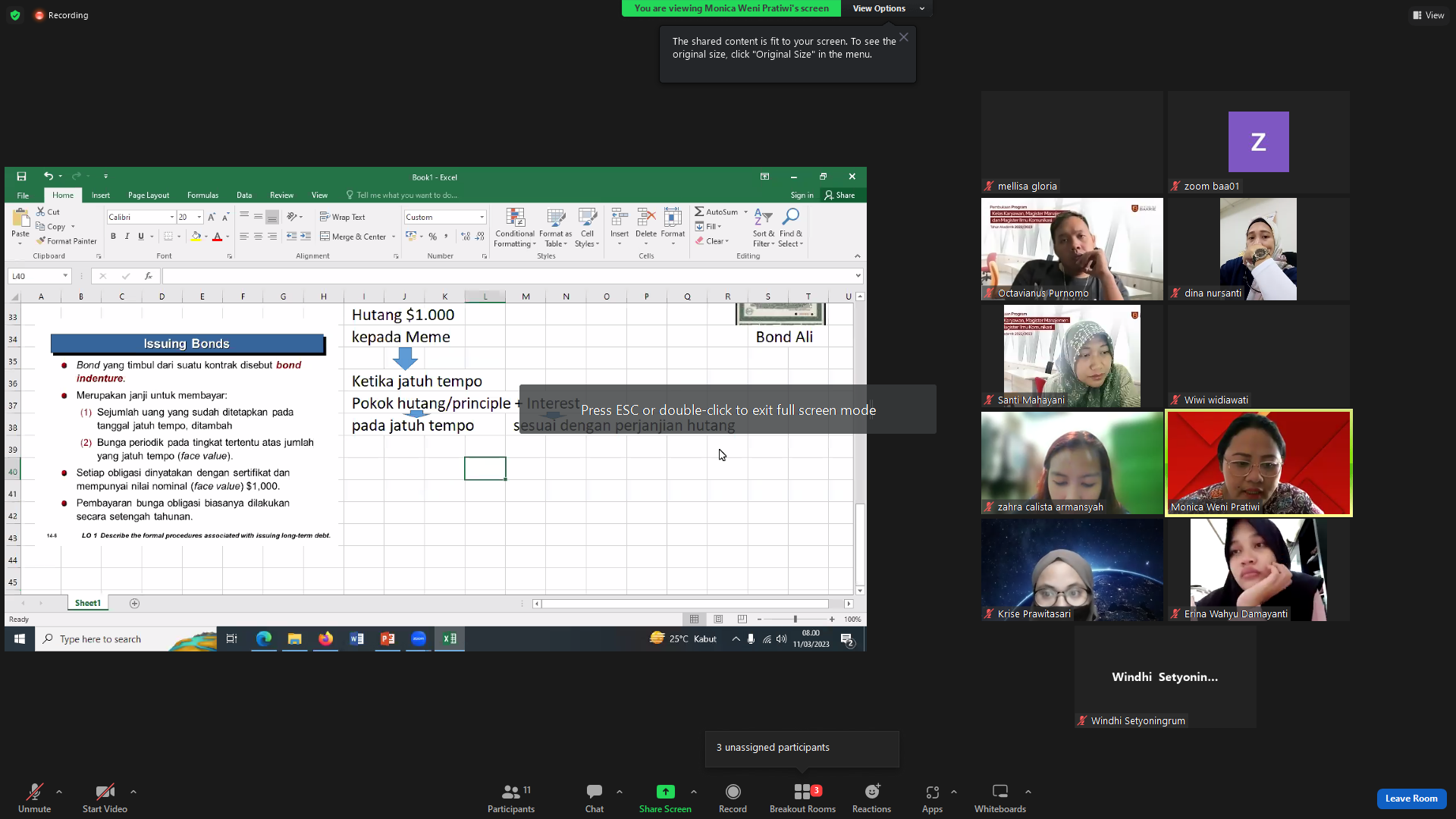Open Whiteboards in the Zoom toolbar
This screenshot has height=819, width=1456.
pyautogui.click(x=1000, y=799)
